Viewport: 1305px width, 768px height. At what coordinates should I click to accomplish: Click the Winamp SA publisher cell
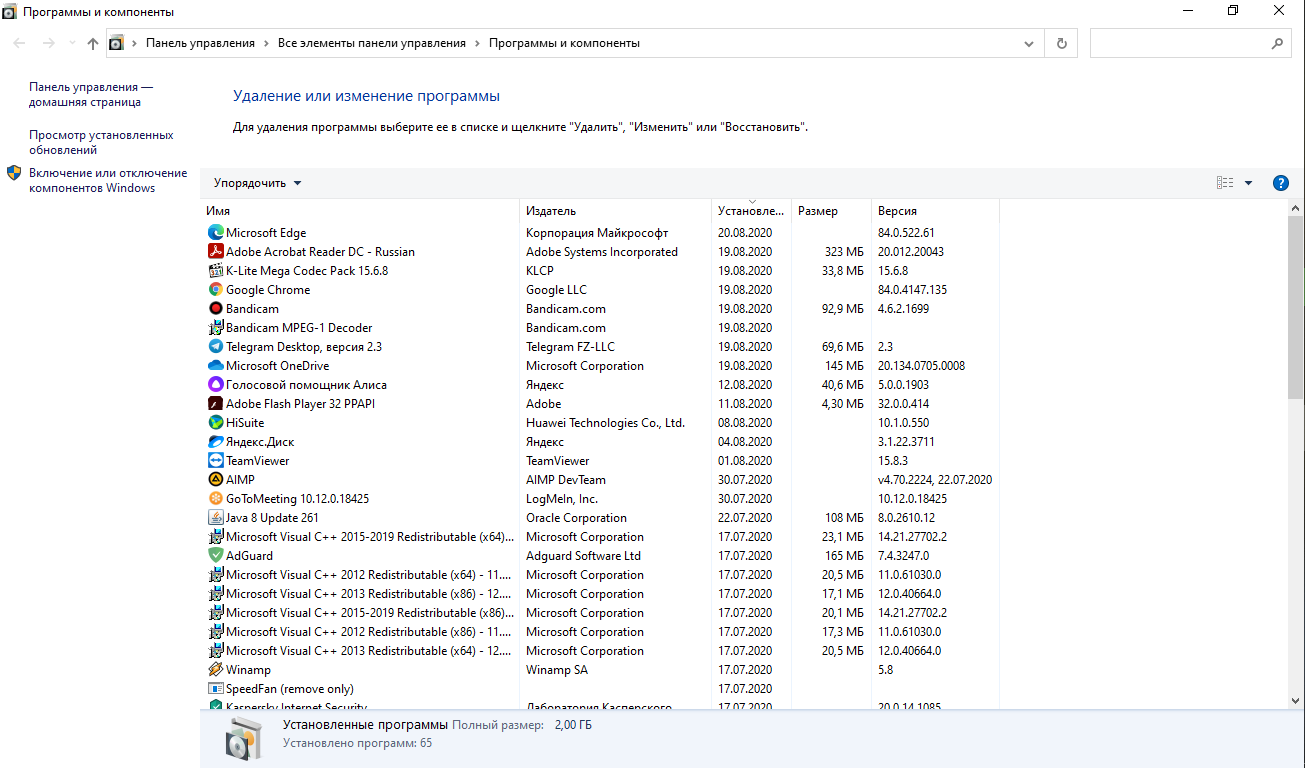557,670
